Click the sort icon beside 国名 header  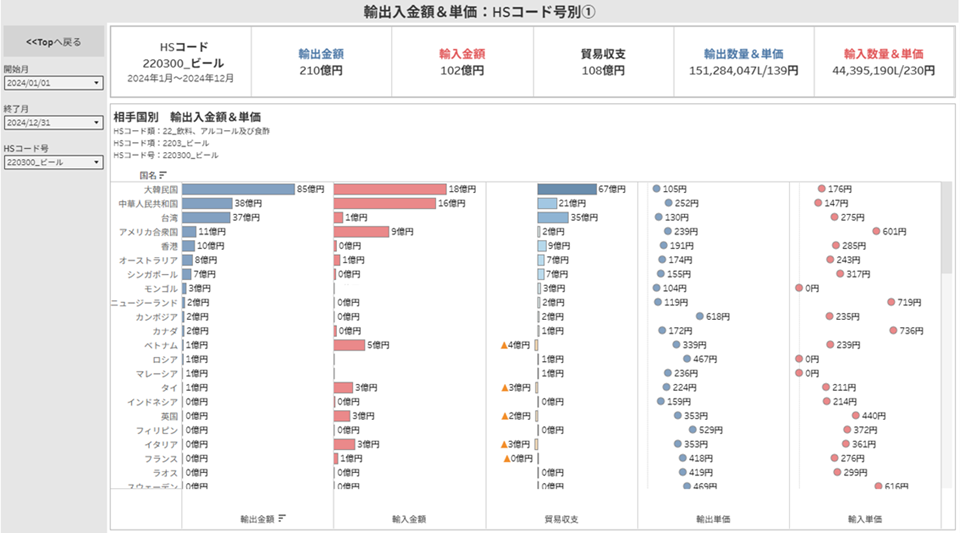point(163,175)
